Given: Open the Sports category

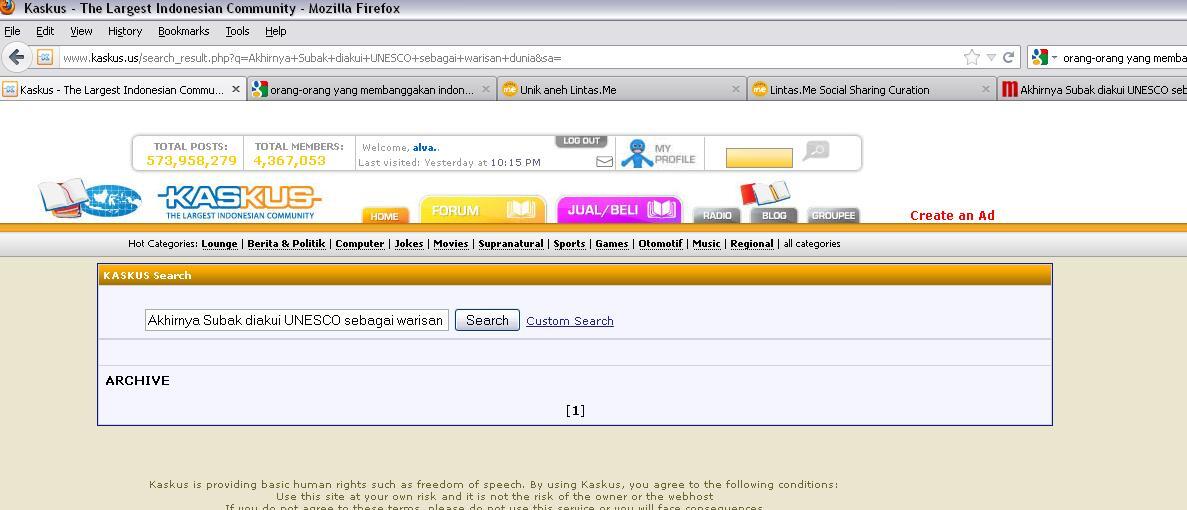Looking at the screenshot, I should click(x=569, y=244).
